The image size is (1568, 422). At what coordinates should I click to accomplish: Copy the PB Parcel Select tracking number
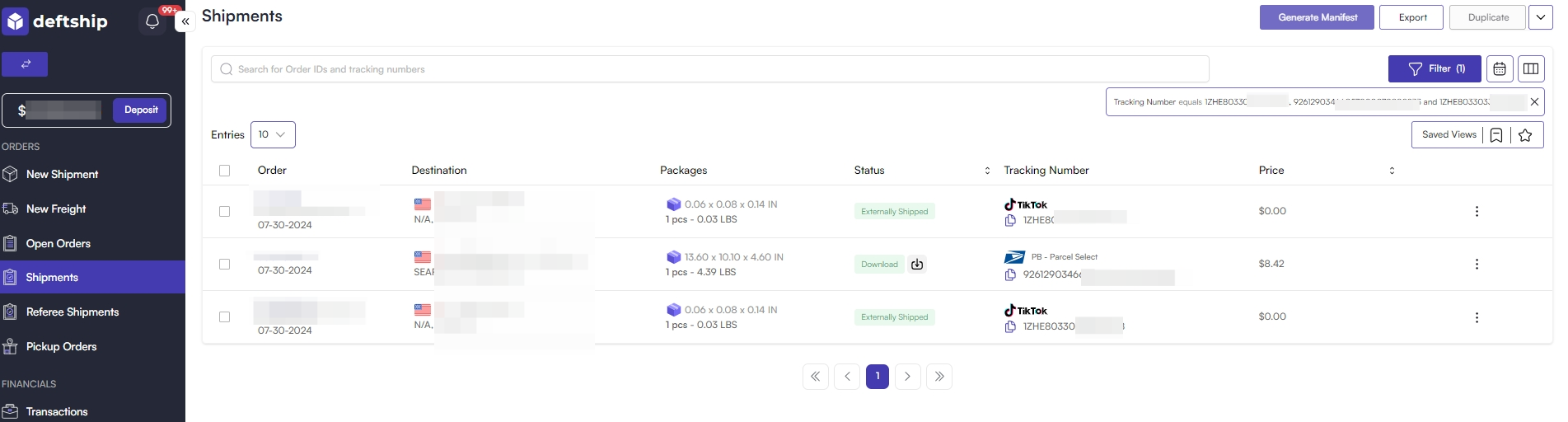click(1010, 274)
